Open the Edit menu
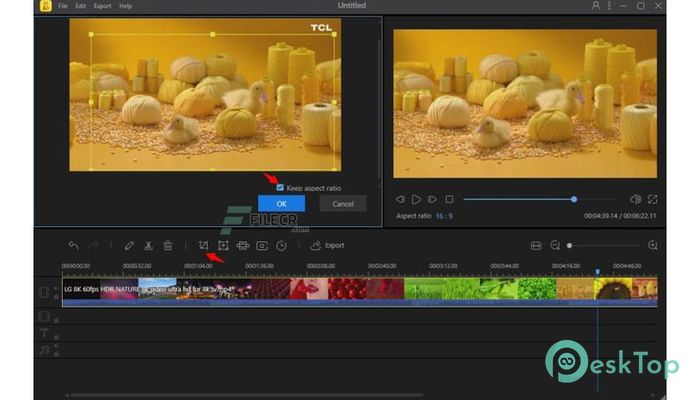Screen dimensions: 700x400 (80, 6)
